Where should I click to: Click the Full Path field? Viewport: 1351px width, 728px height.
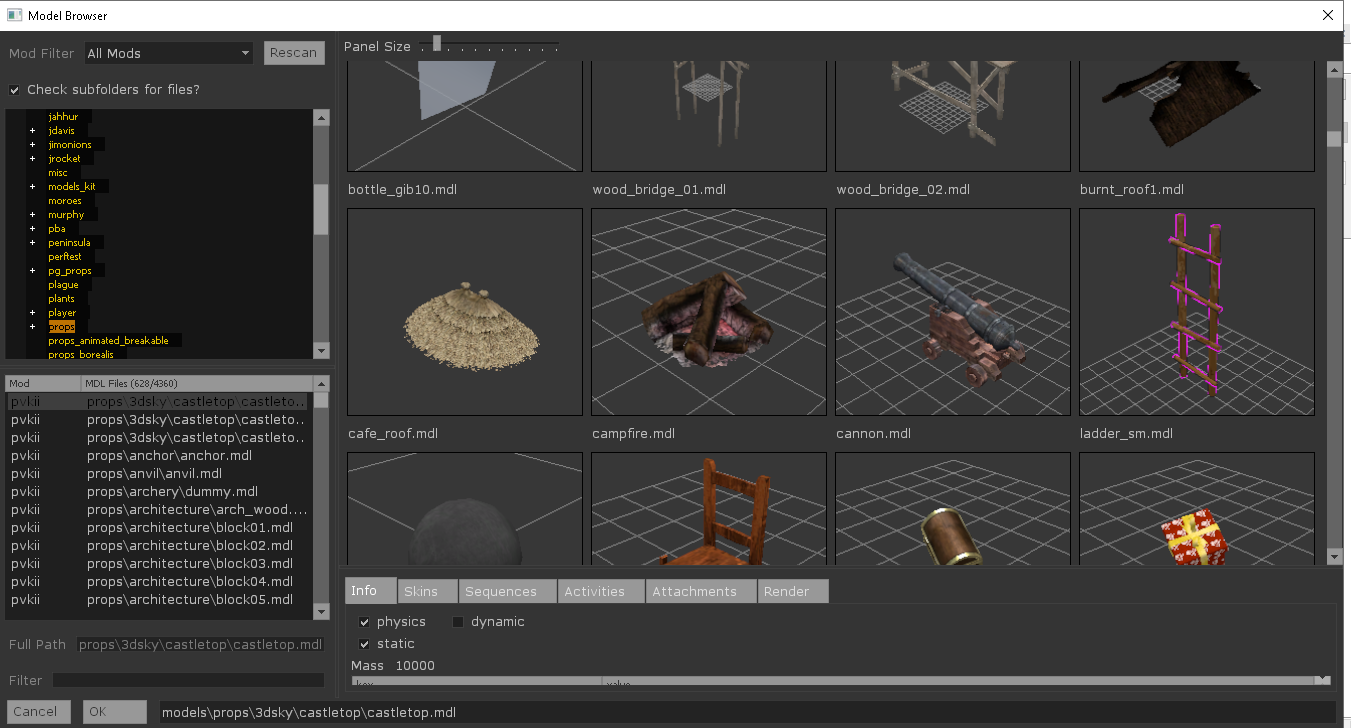point(201,645)
